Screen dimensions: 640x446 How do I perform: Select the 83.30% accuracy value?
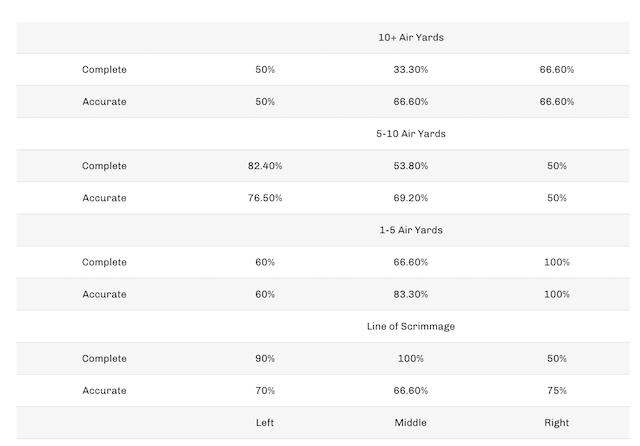tap(410, 294)
